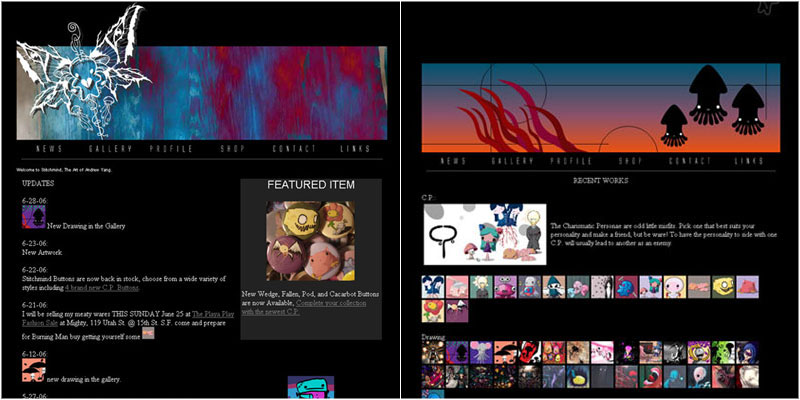Open the Drawing green slime thumbnail
The image size is (800, 400).
pos(723,353)
